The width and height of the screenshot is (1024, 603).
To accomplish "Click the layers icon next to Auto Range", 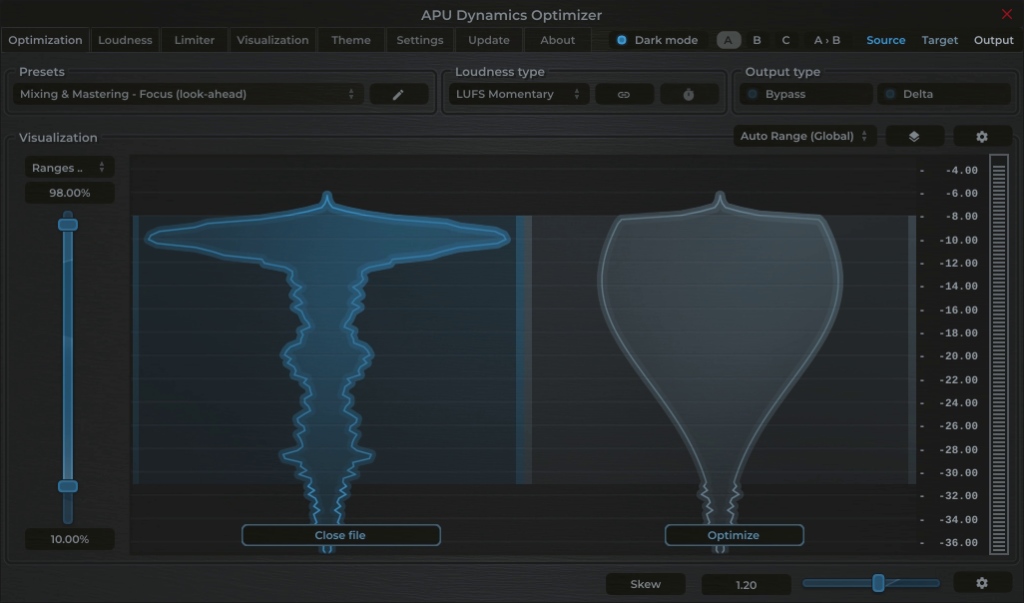I will (x=914, y=135).
